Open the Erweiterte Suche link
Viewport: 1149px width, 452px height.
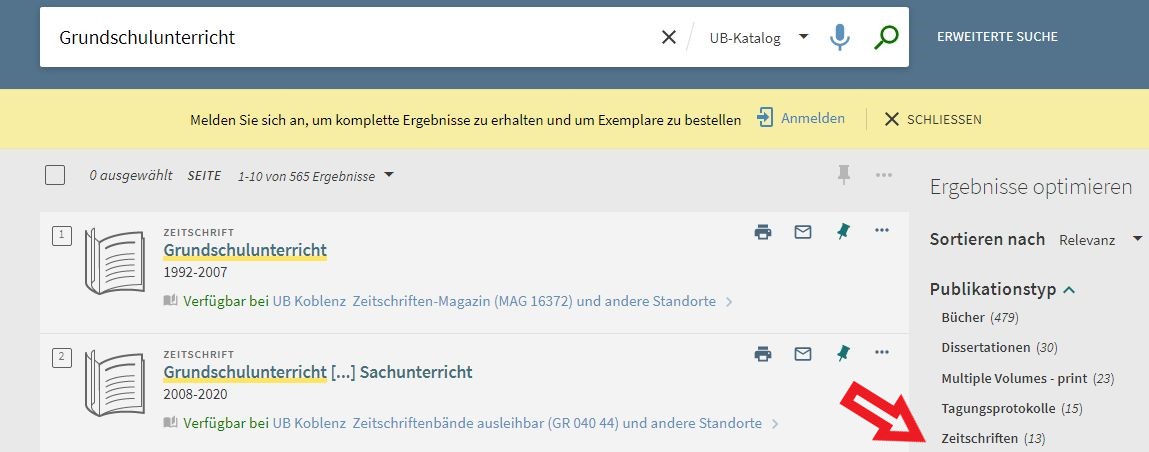(x=997, y=37)
